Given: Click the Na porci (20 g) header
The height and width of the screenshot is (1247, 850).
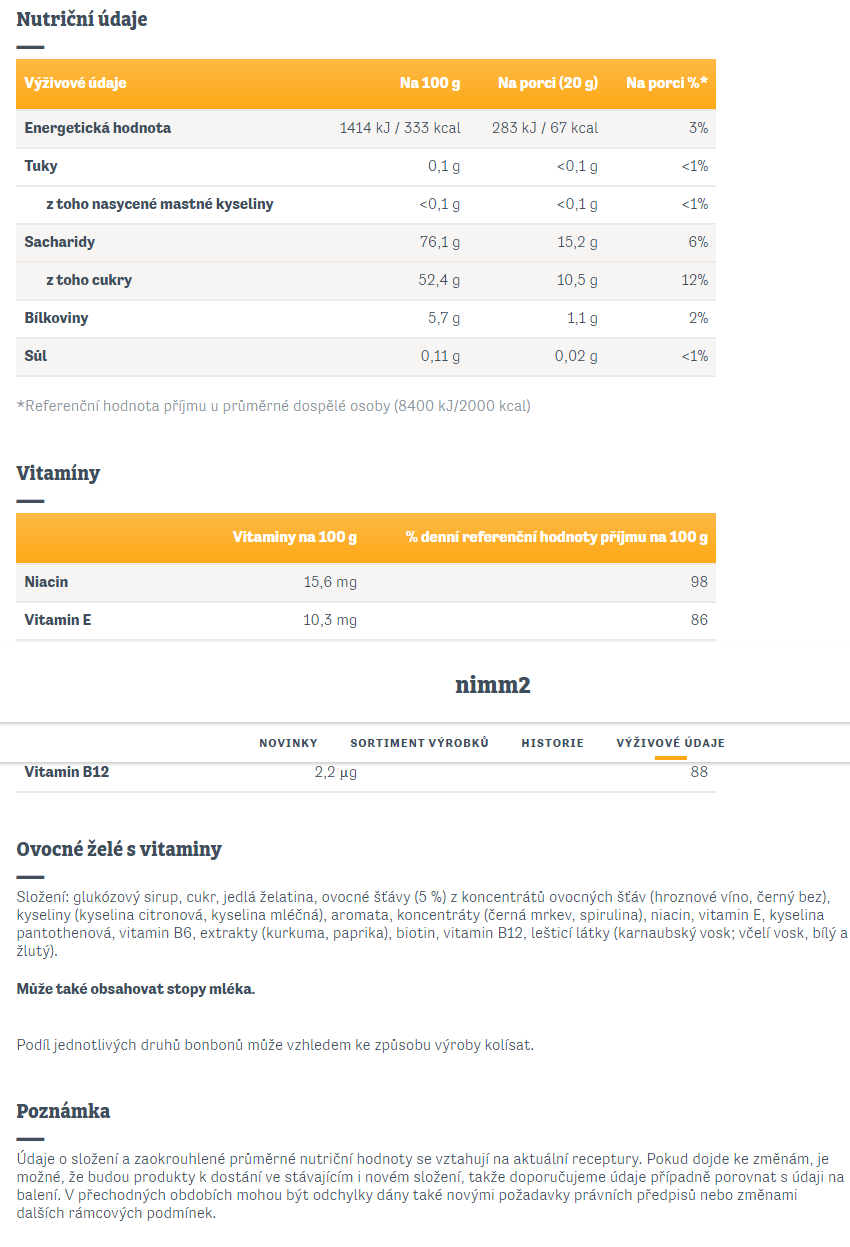Looking at the screenshot, I should coord(548,83).
